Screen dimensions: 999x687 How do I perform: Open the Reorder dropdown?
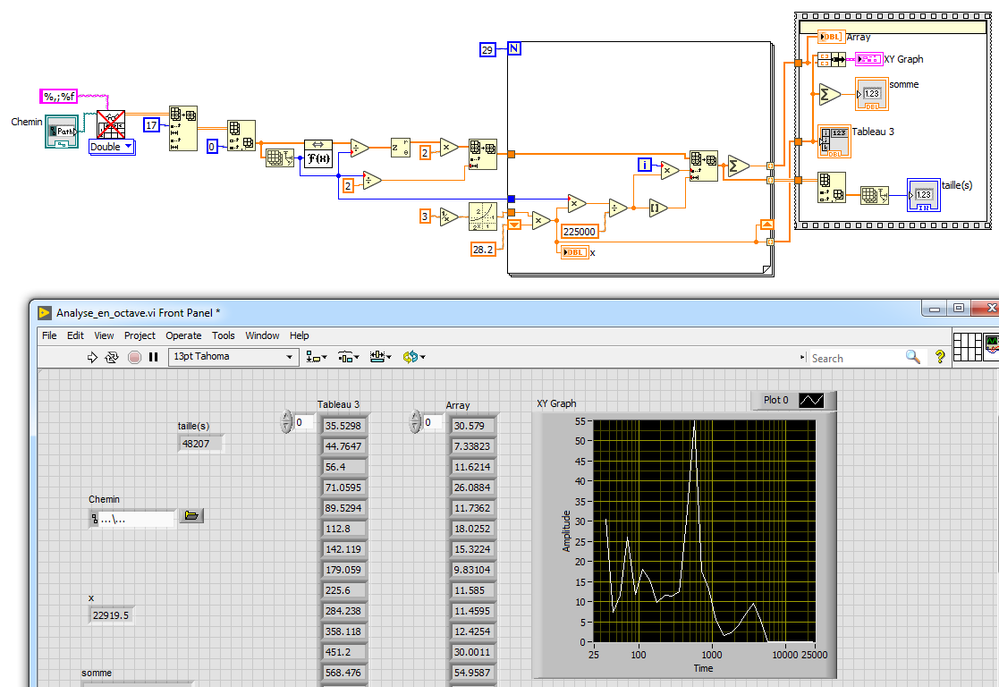414,358
